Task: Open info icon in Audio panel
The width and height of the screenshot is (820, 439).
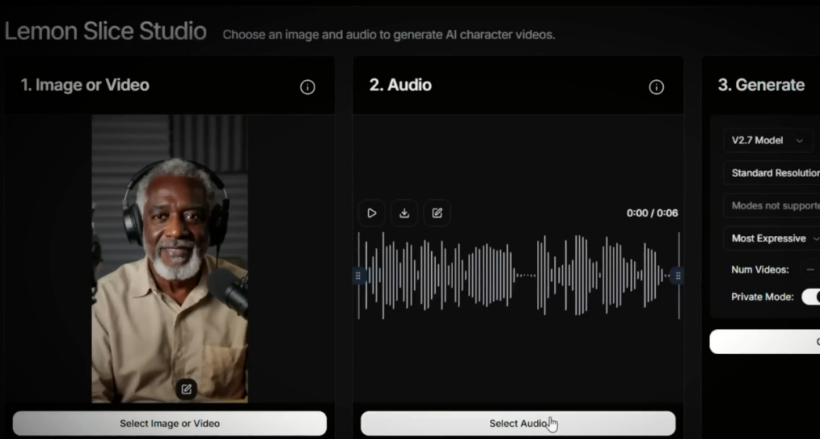Action: 656,87
